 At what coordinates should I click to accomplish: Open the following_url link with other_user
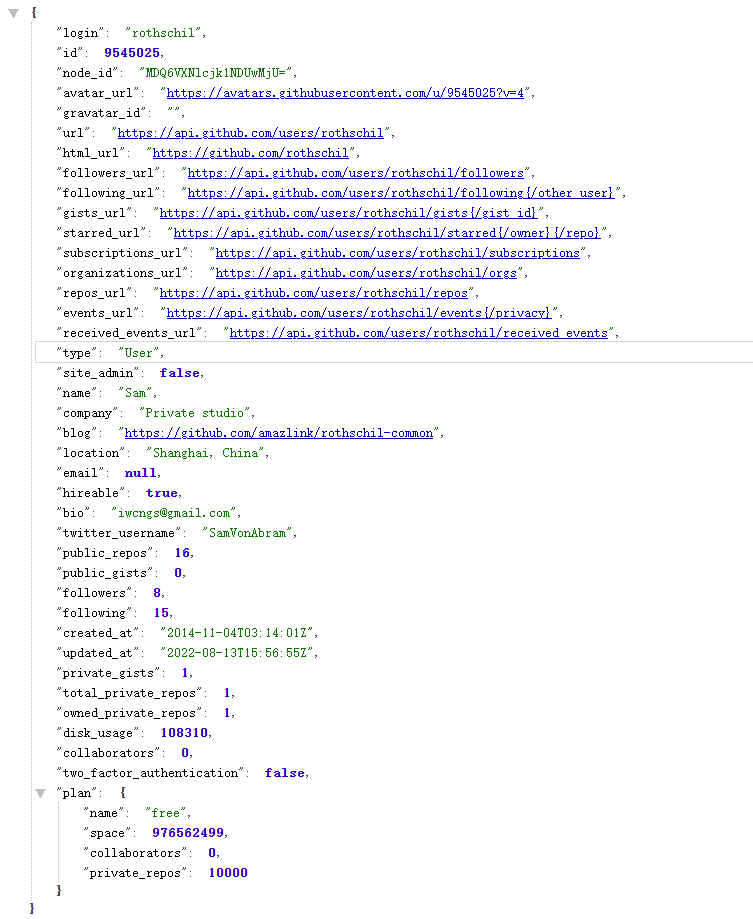pyautogui.click(x=401, y=193)
